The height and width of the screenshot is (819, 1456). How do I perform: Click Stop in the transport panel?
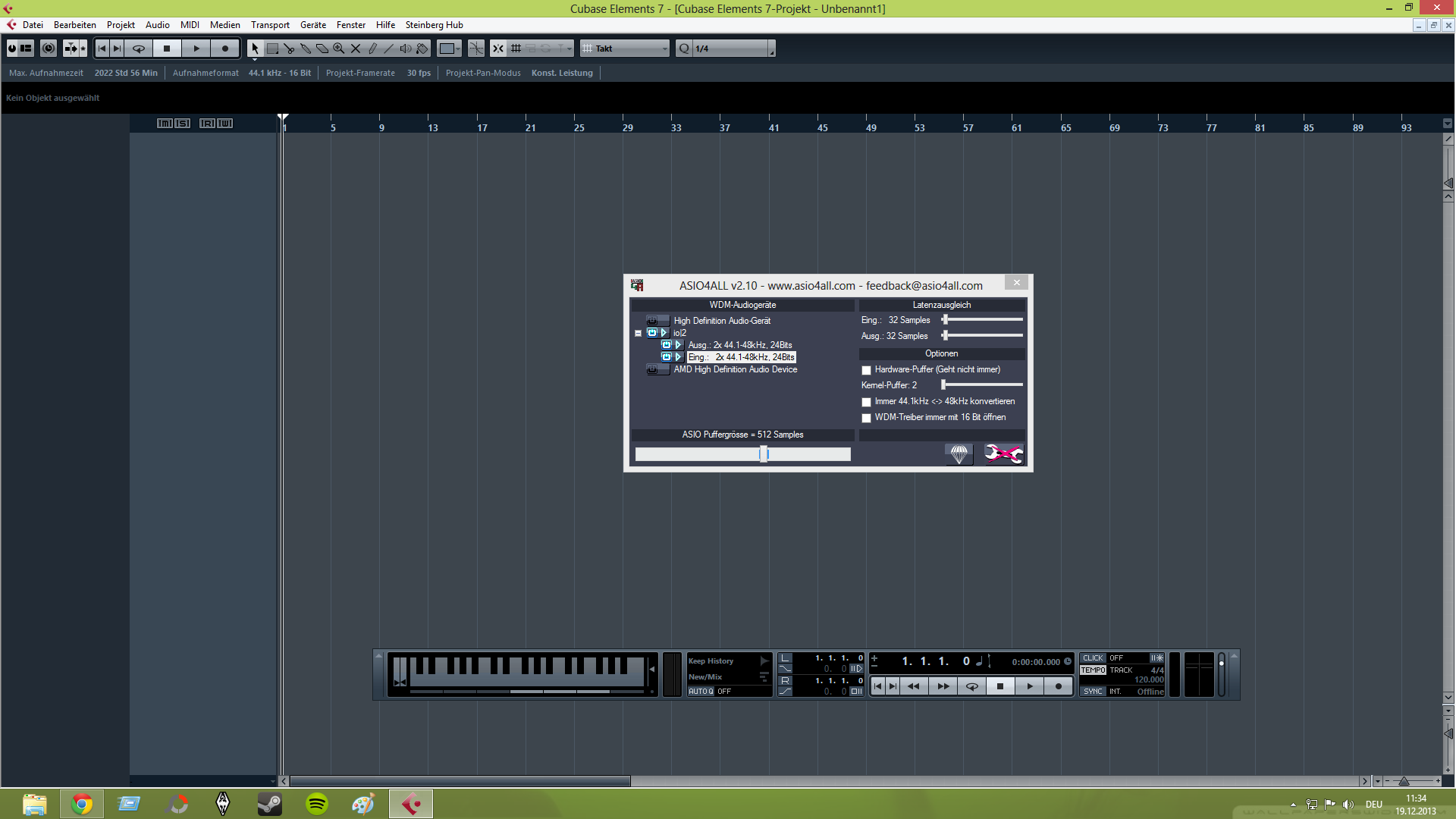click(999, 686)
